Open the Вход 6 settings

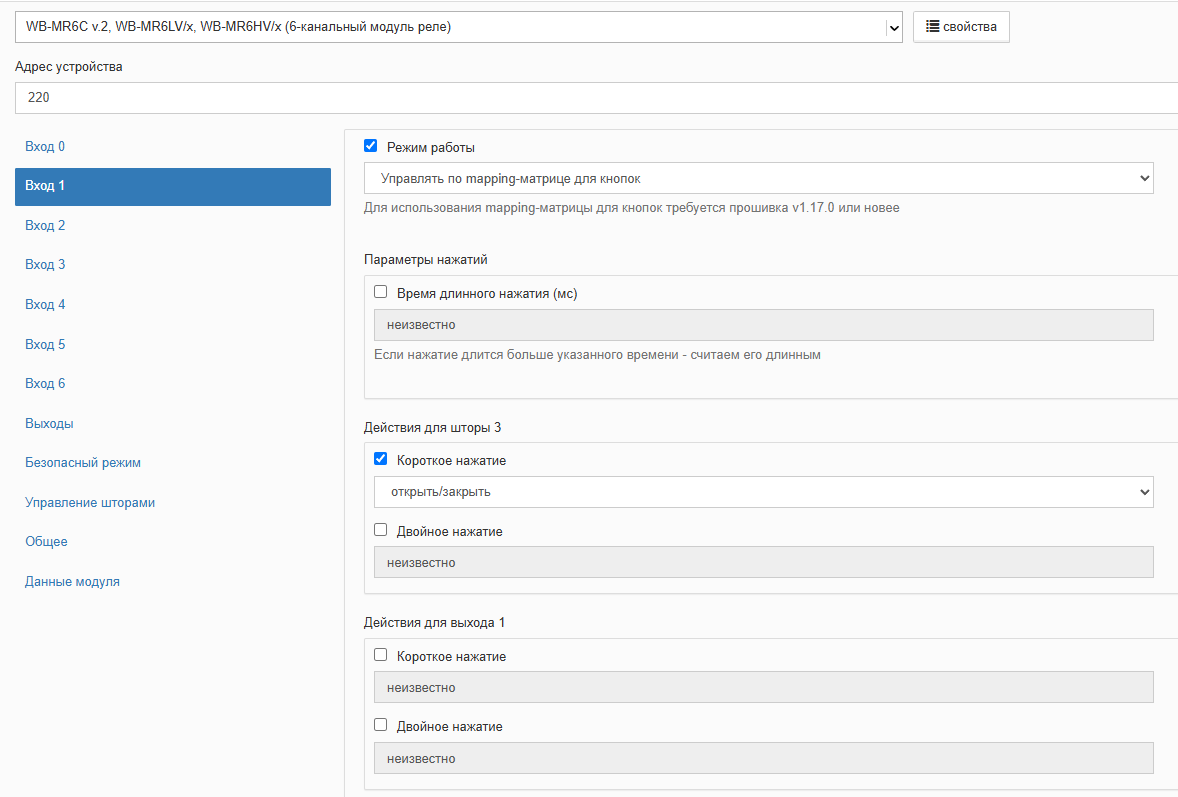pyautogui.click(x=45, y=384)
